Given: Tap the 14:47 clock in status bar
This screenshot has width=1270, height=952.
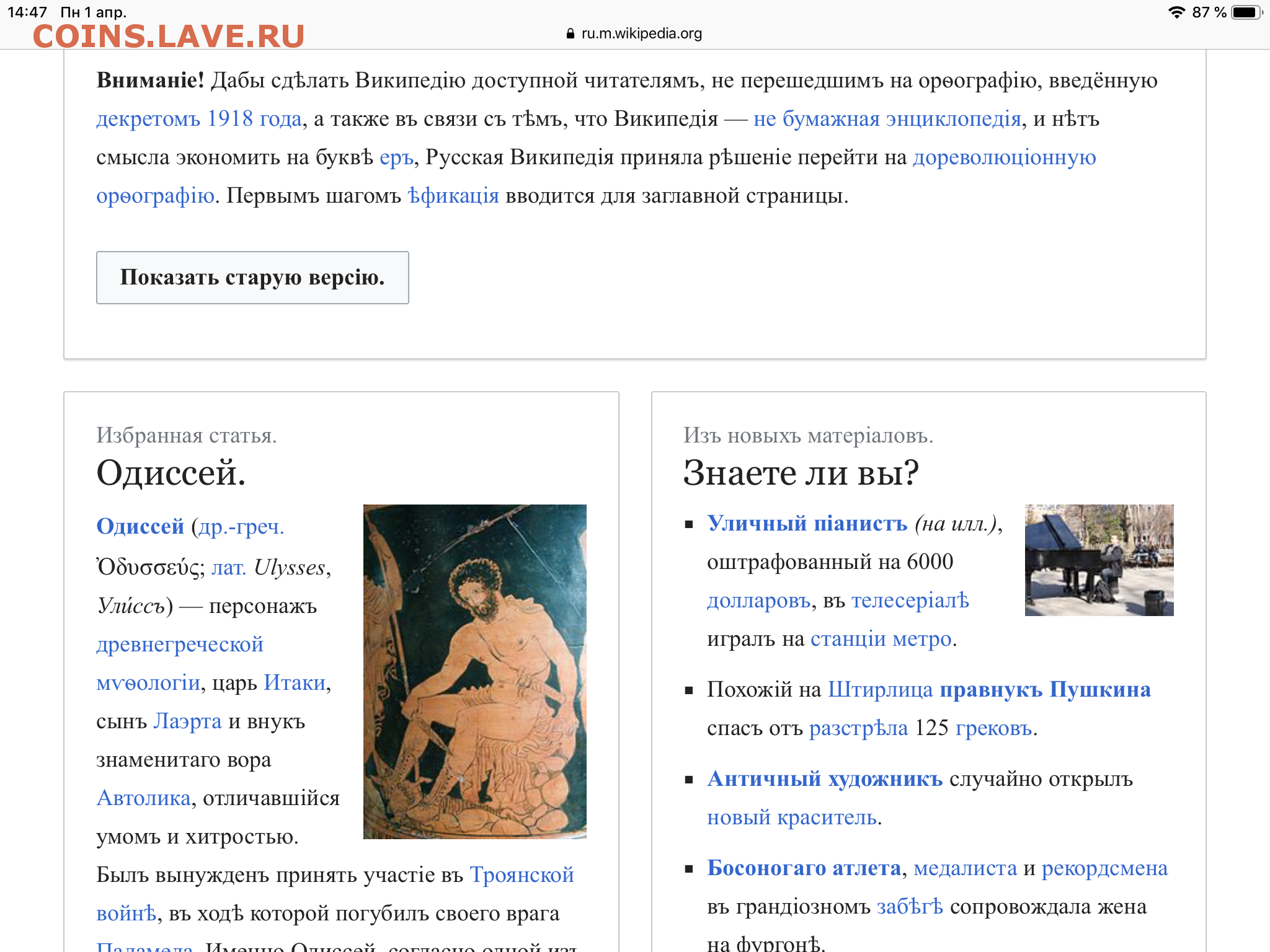Looking at the screenshot, I should (27, 12).
